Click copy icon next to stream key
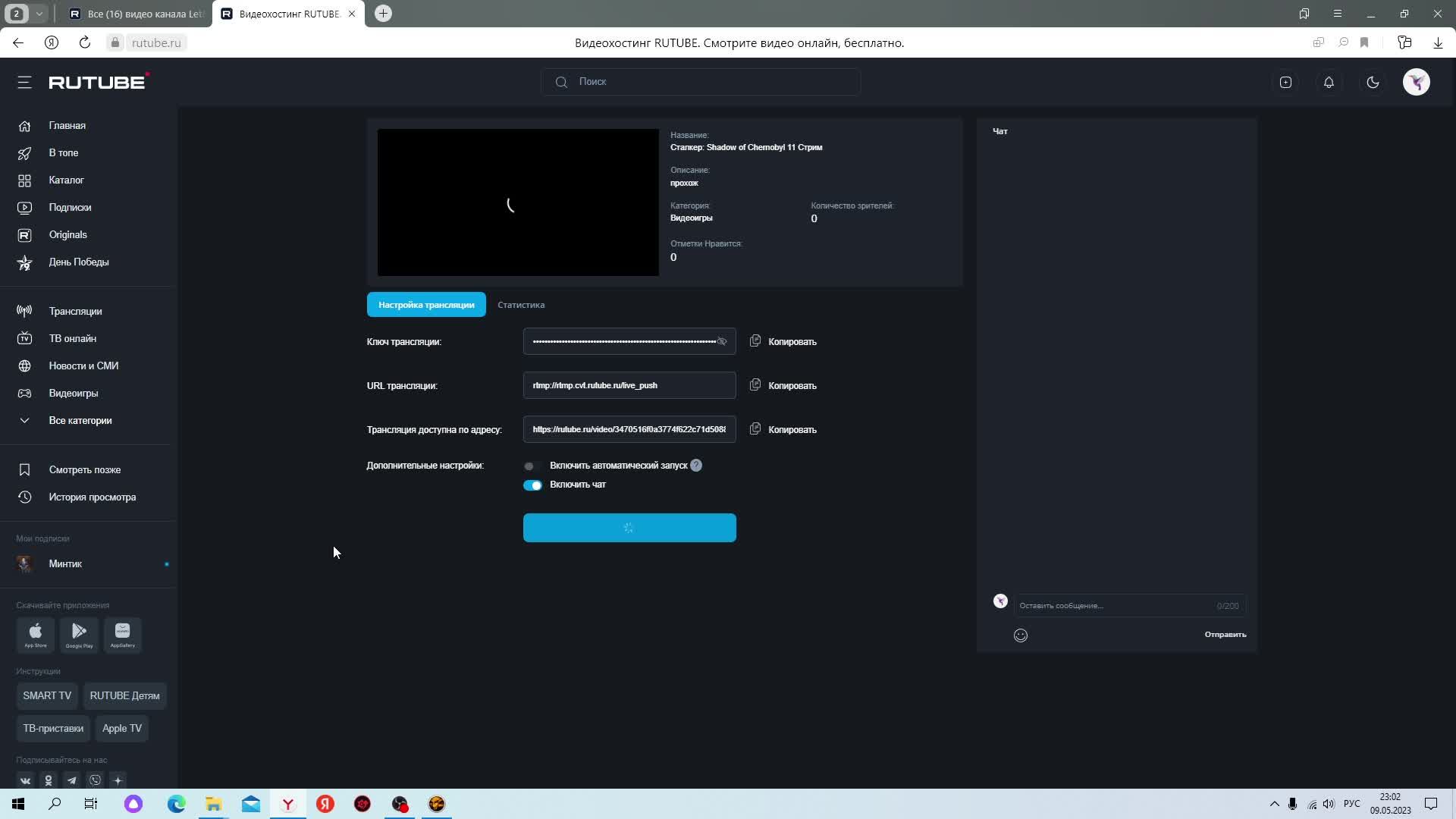1456x819 pixels. click(755, 341)
